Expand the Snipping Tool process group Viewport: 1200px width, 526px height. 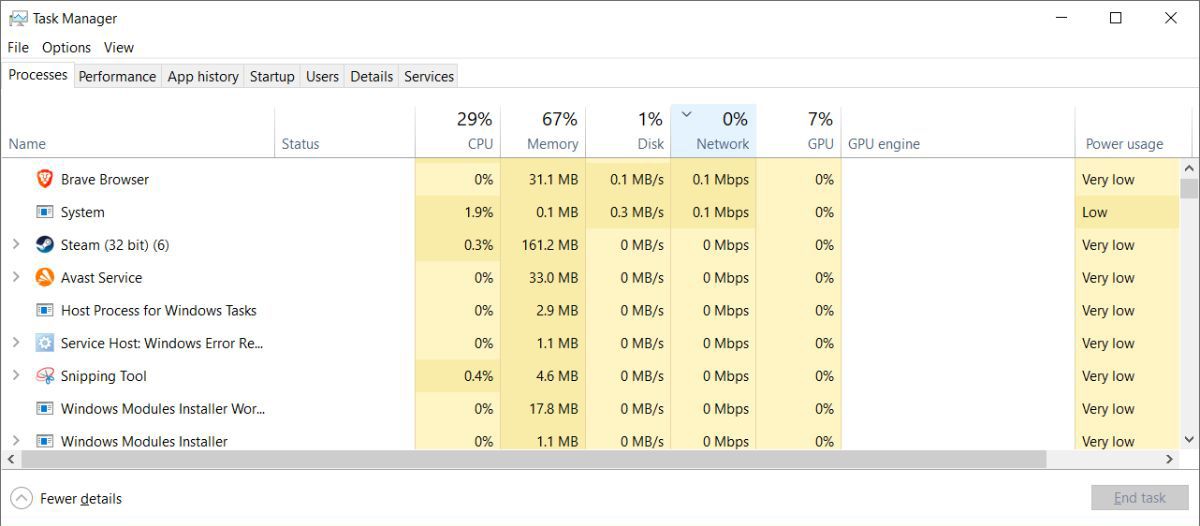pyautogui.click(x=16, y=376)
